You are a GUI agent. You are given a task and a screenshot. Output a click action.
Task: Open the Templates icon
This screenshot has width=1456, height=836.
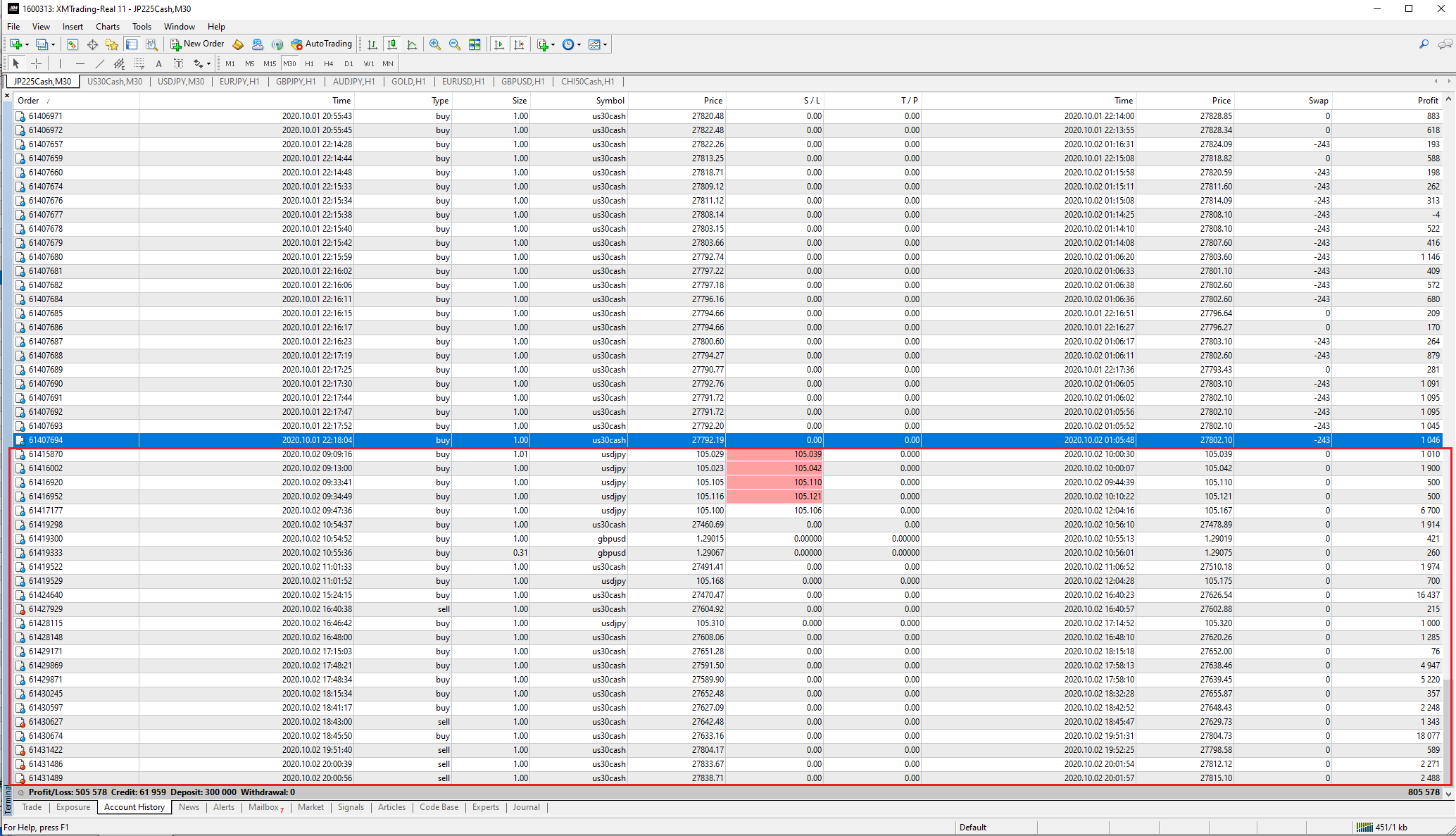tap(594, 44)
